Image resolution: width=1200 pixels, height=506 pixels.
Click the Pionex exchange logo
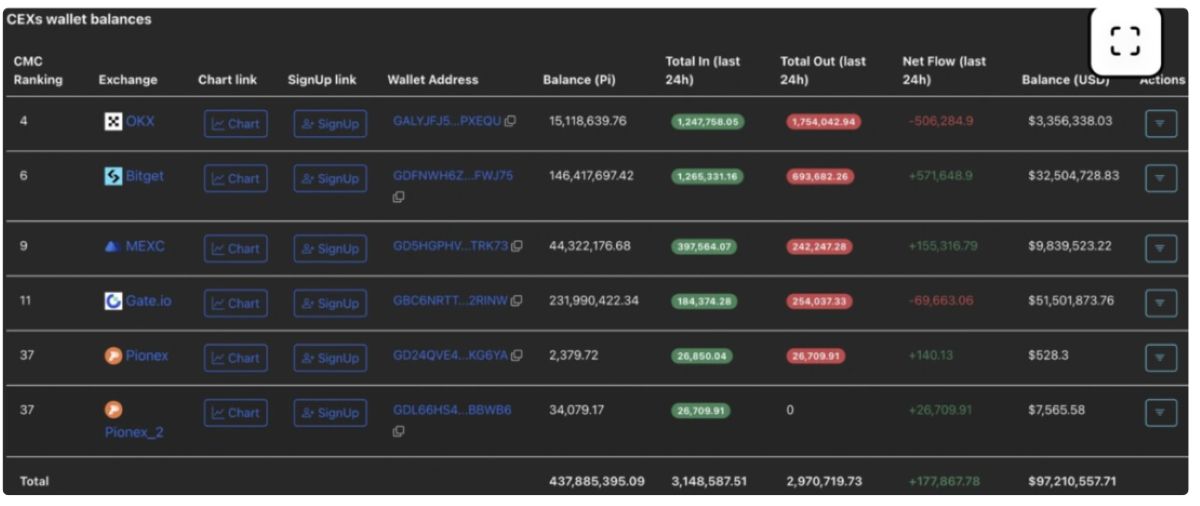click(x=113, y=355)
